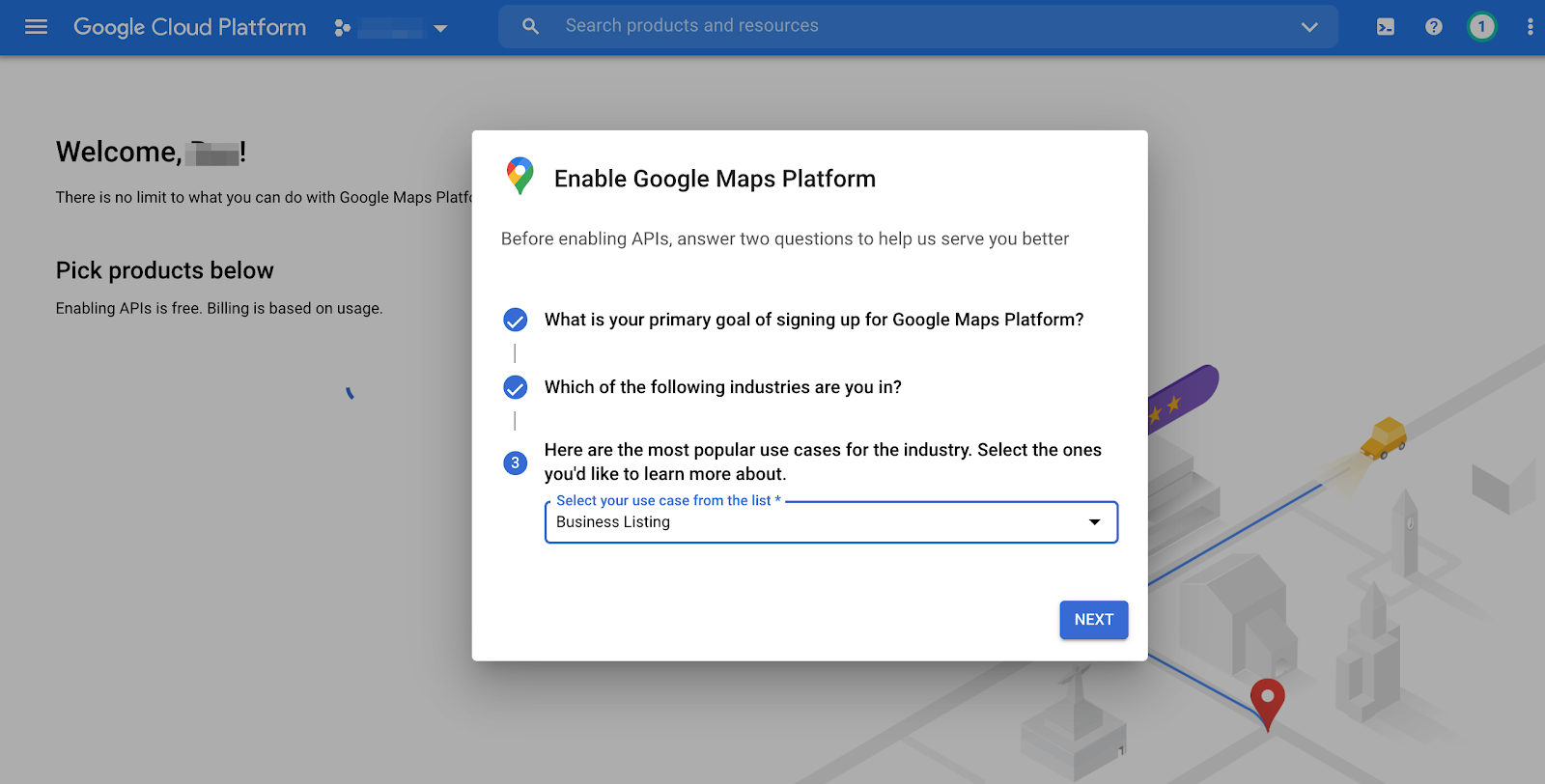This screenshot has width=1545, height=784.
Task: Click the NEXT button
Action: point(1094,620)
